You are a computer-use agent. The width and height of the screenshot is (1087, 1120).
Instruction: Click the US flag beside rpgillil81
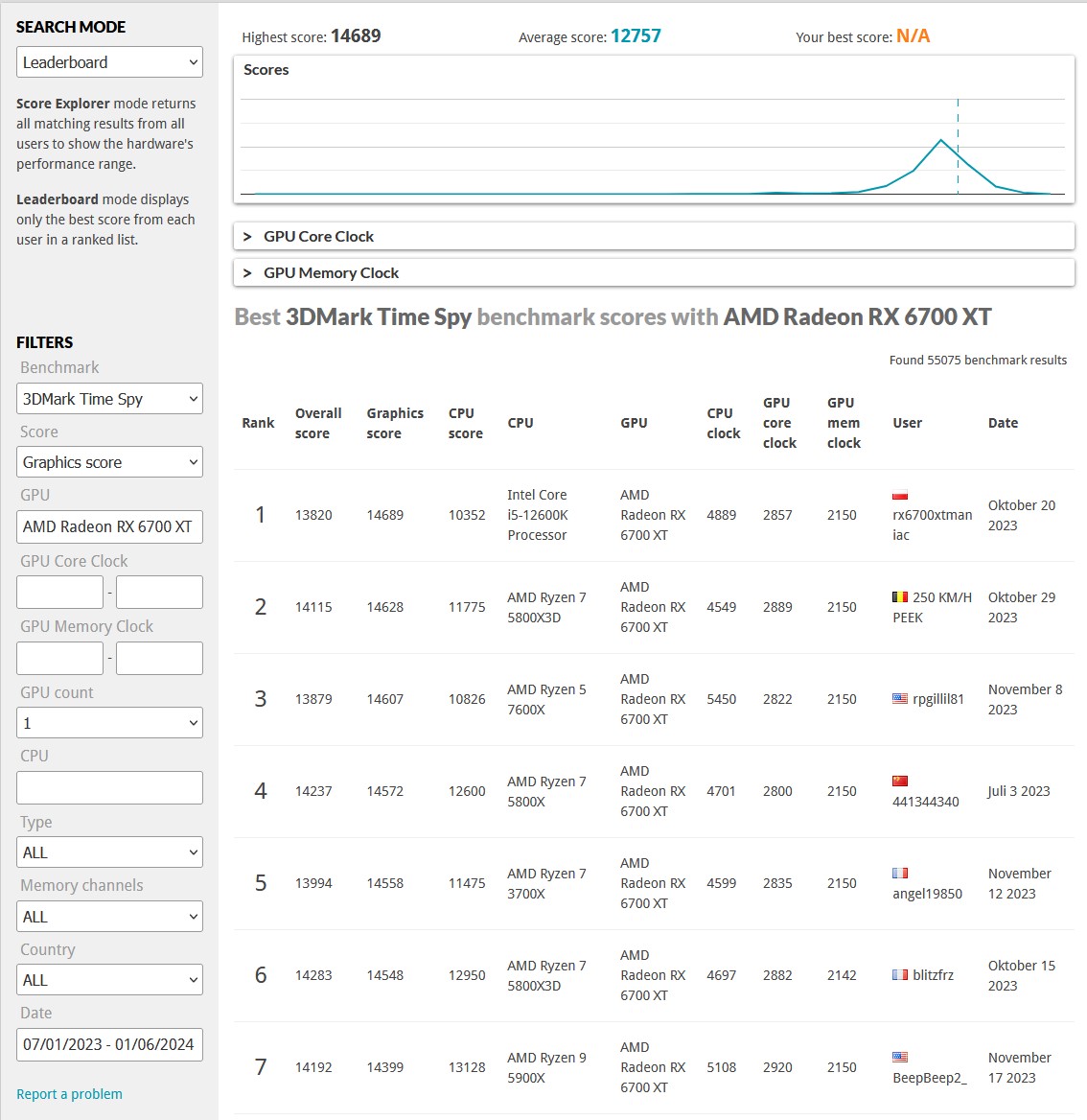click(x=900, y=699)
